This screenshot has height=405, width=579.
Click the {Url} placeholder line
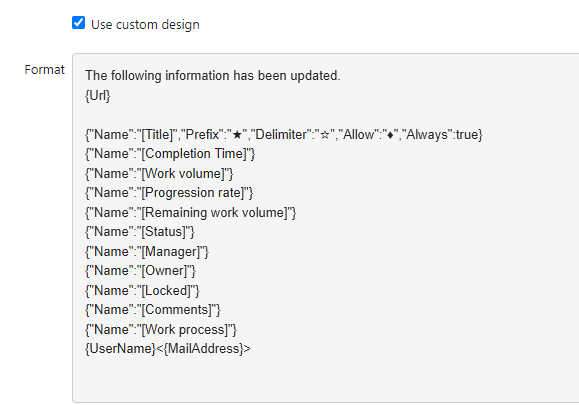tap(98, 96)
